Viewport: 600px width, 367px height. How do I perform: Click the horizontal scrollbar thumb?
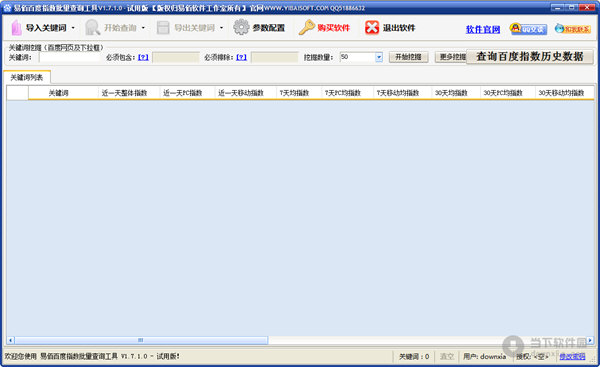141,340
